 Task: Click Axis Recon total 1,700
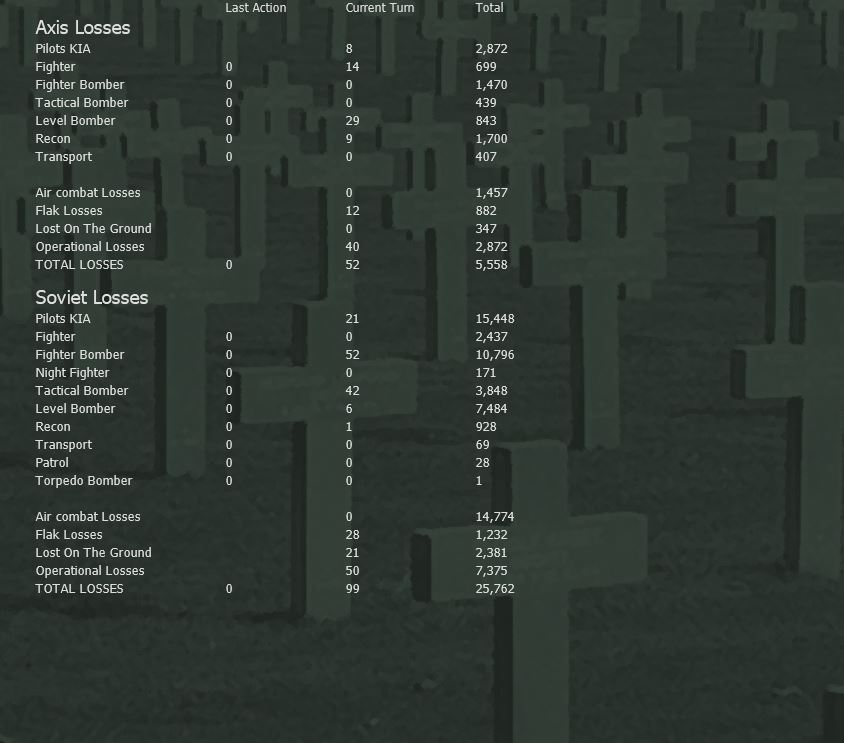click(491, 139)
